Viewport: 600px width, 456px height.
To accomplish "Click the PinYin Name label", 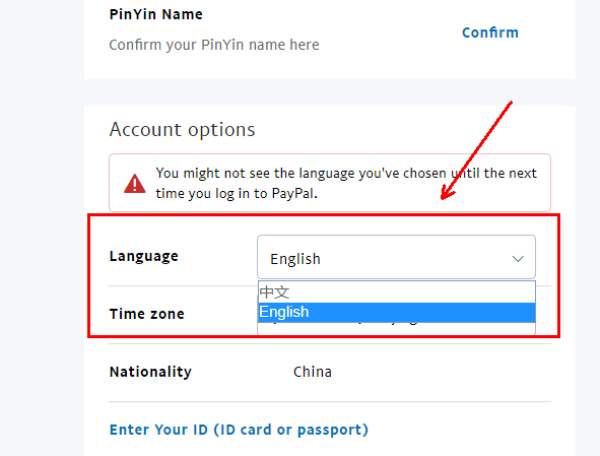I will pyautogui.click(x=156, y=15).
